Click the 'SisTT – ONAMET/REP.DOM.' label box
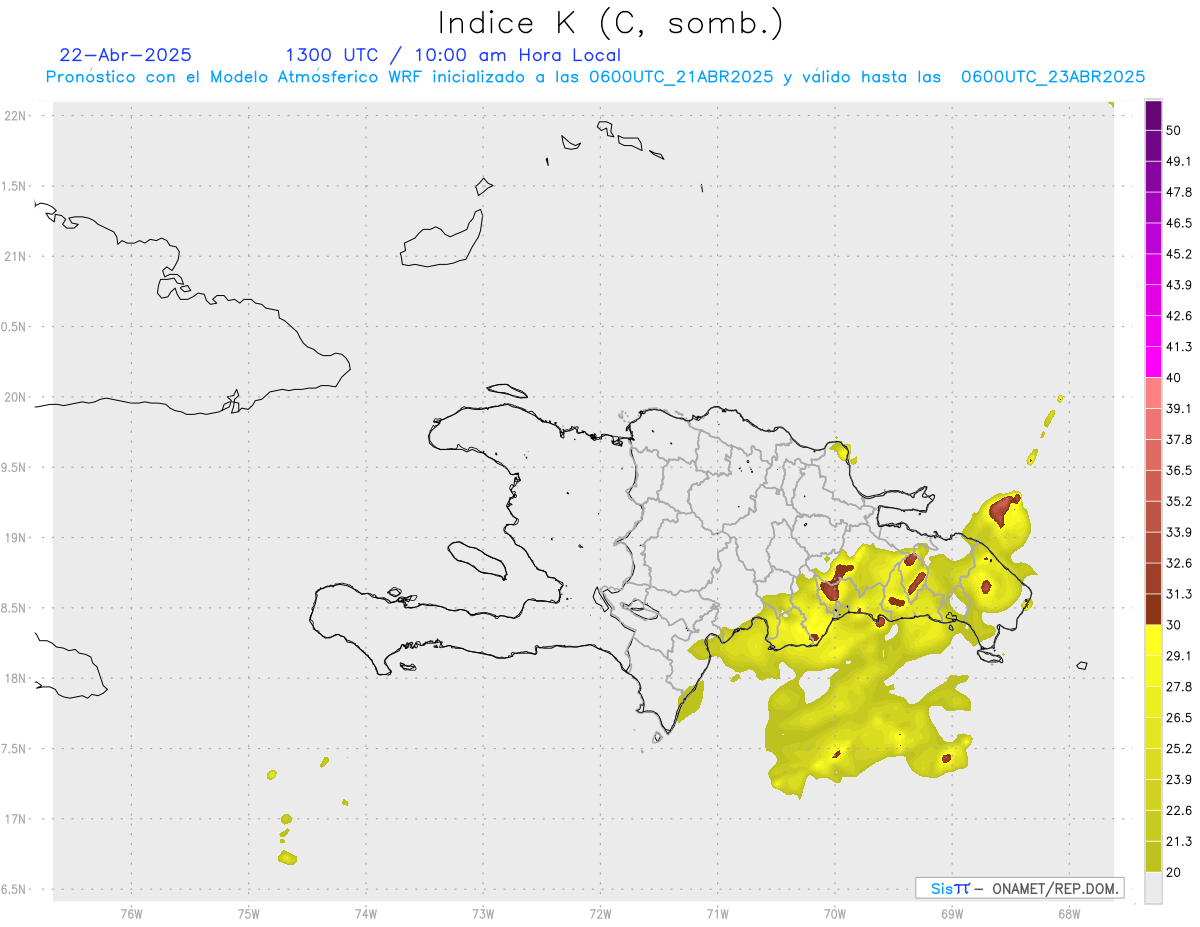The width and height of the screenshot is (1200, 927). [1020, 888]
